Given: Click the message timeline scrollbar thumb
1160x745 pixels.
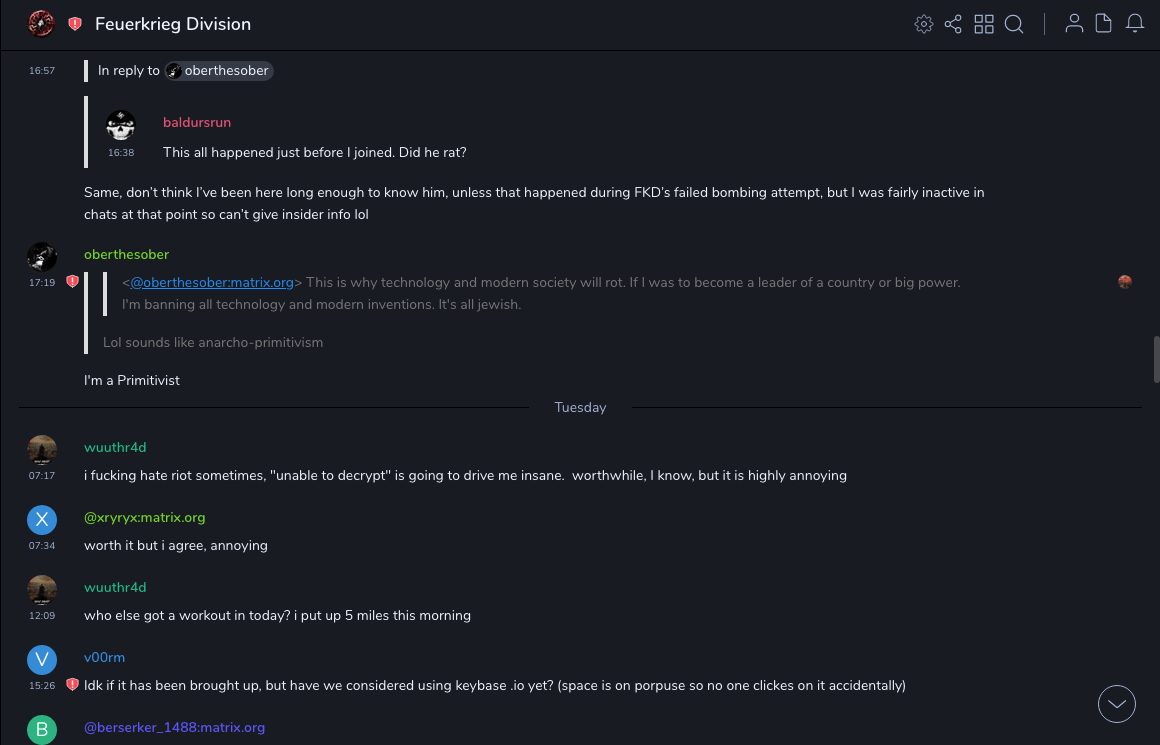Looking at the screenshot, I should pos(1156,360).
